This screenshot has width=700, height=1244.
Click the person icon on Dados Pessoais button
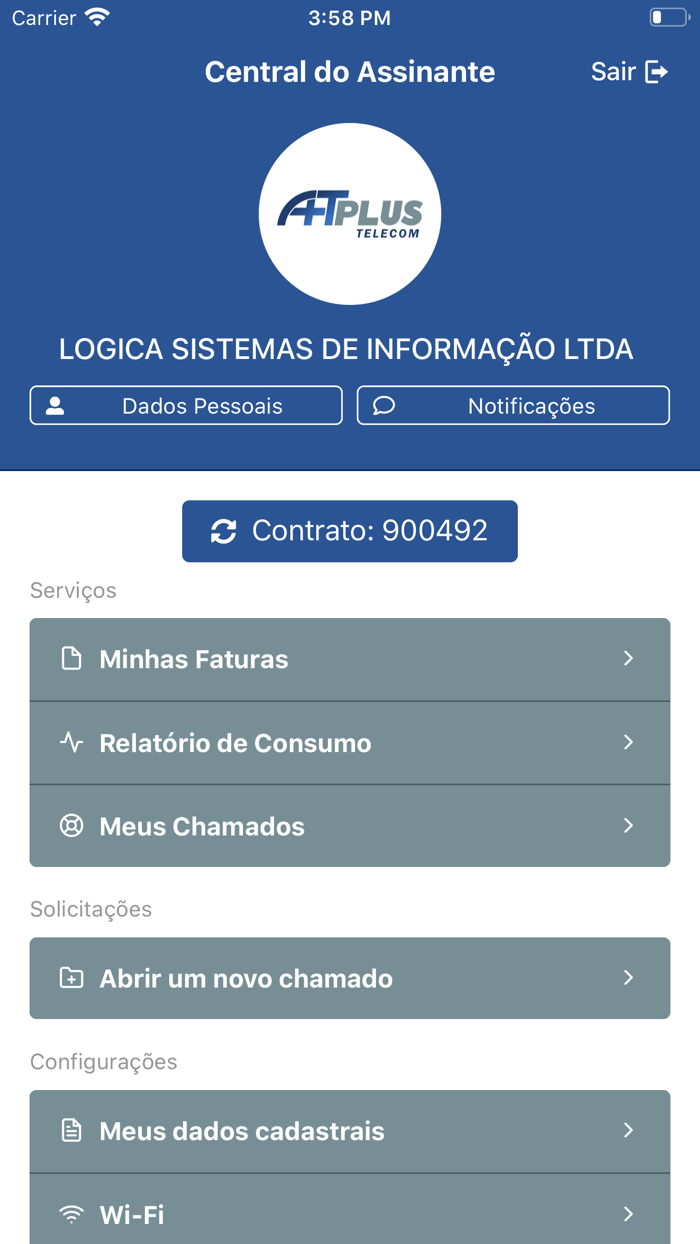(x=55, y=405)
